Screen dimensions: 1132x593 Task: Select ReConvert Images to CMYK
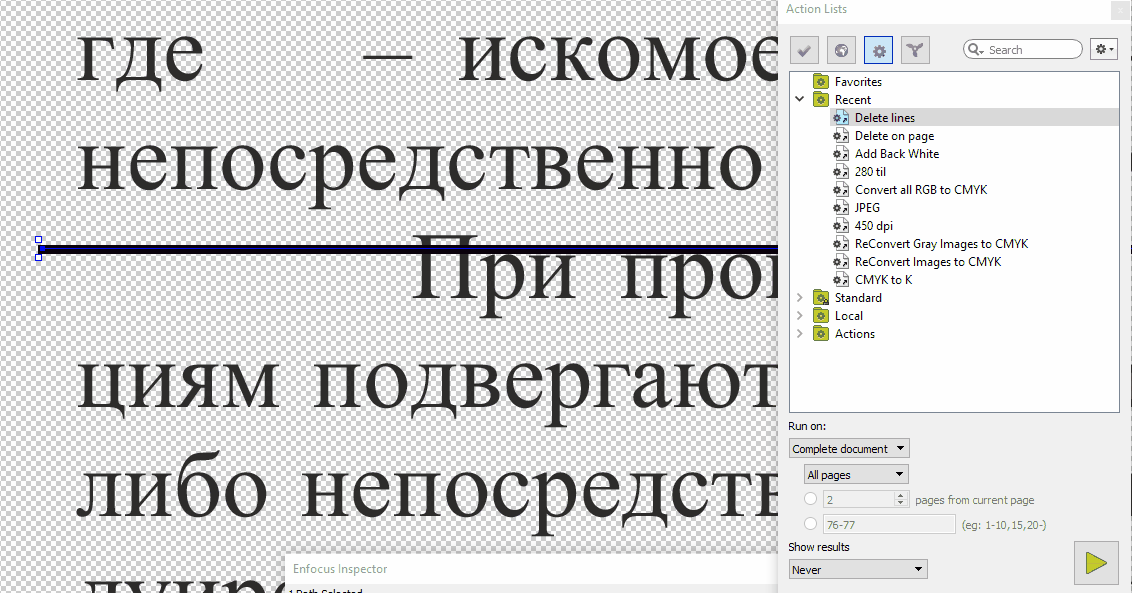(928, 262)
